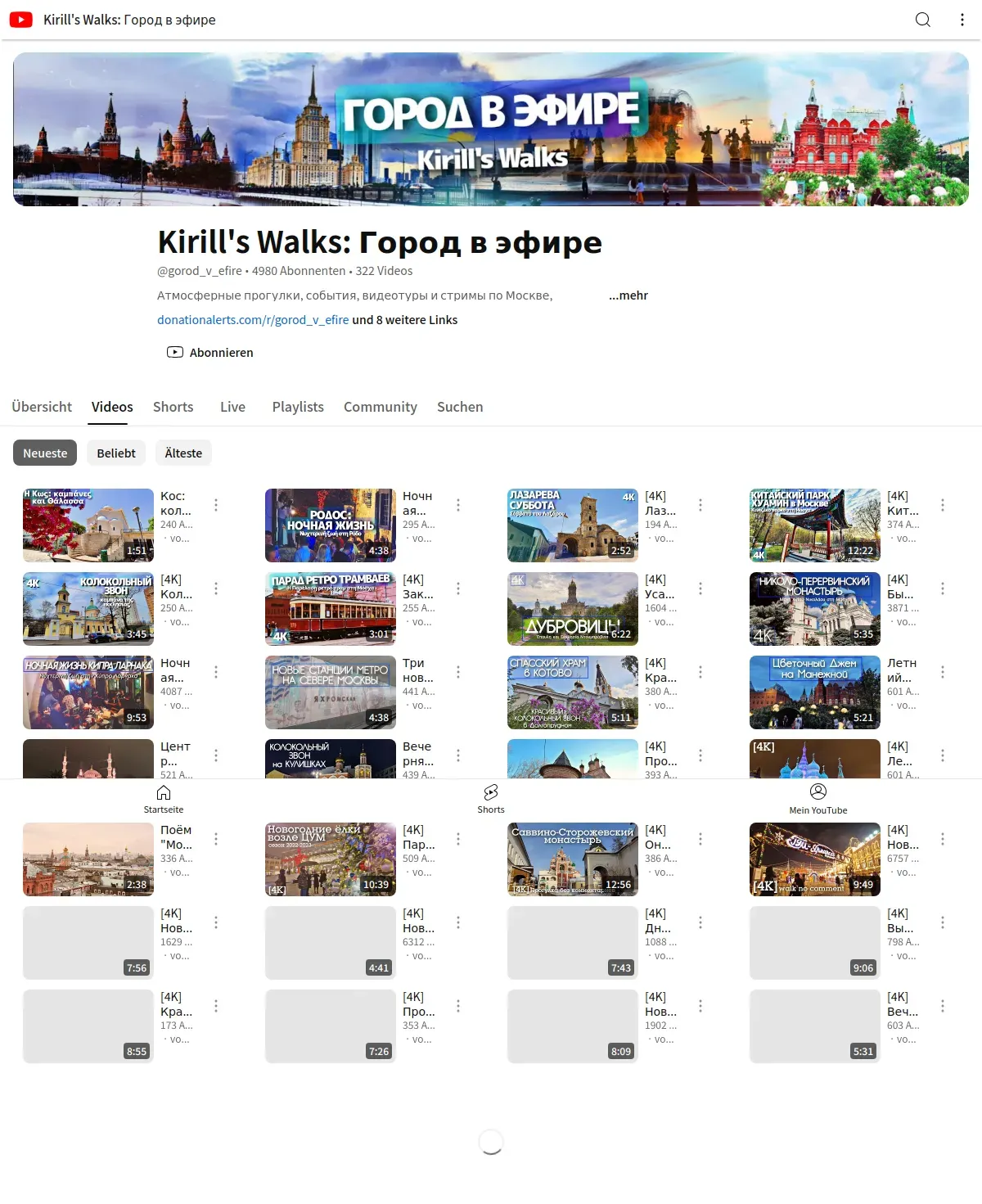Screen dimensions: 982x1204
Task: Open options for the 5:35 monastery video
Action: click(943, 588)
